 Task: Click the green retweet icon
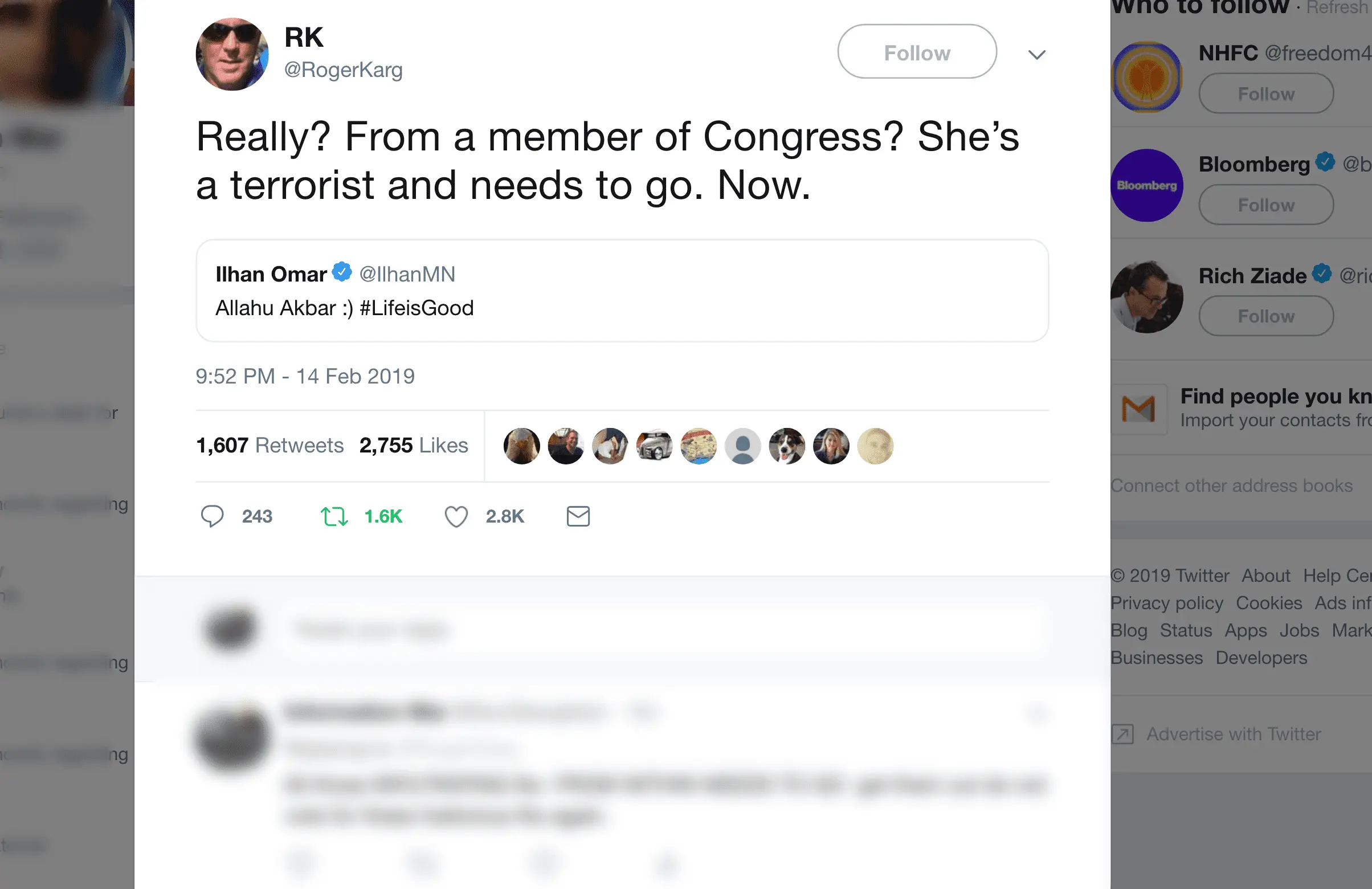click(334, 516)
